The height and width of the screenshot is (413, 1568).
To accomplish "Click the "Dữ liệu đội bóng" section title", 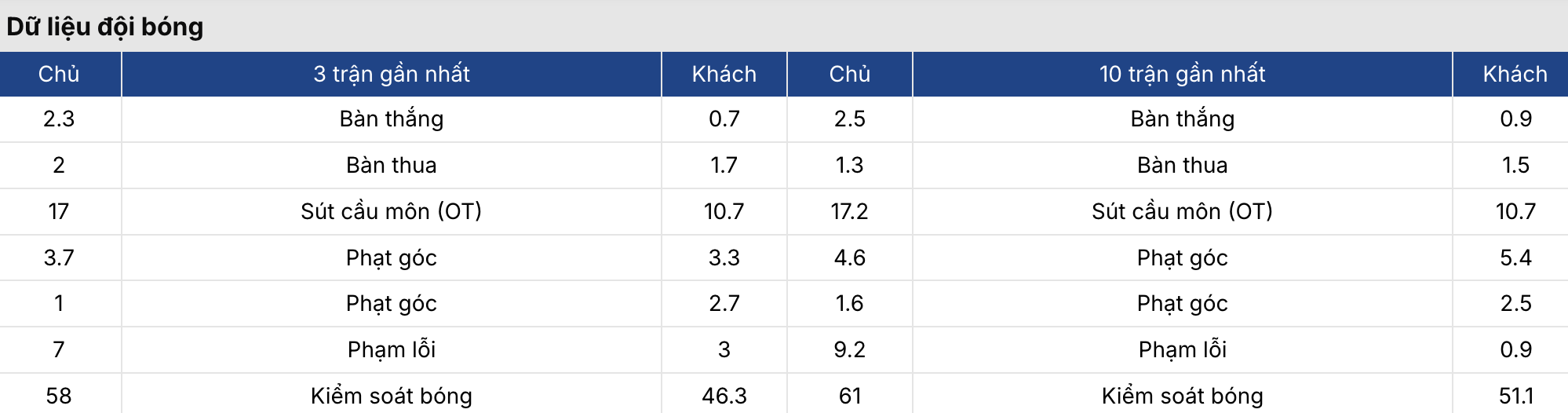I will click(x=104, y=27).
